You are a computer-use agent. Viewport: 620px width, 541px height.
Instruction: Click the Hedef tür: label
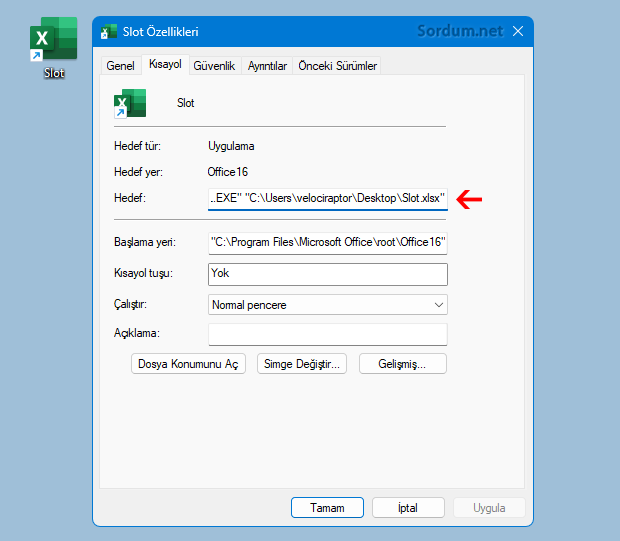pyautogui.click(x=137, y=146)
